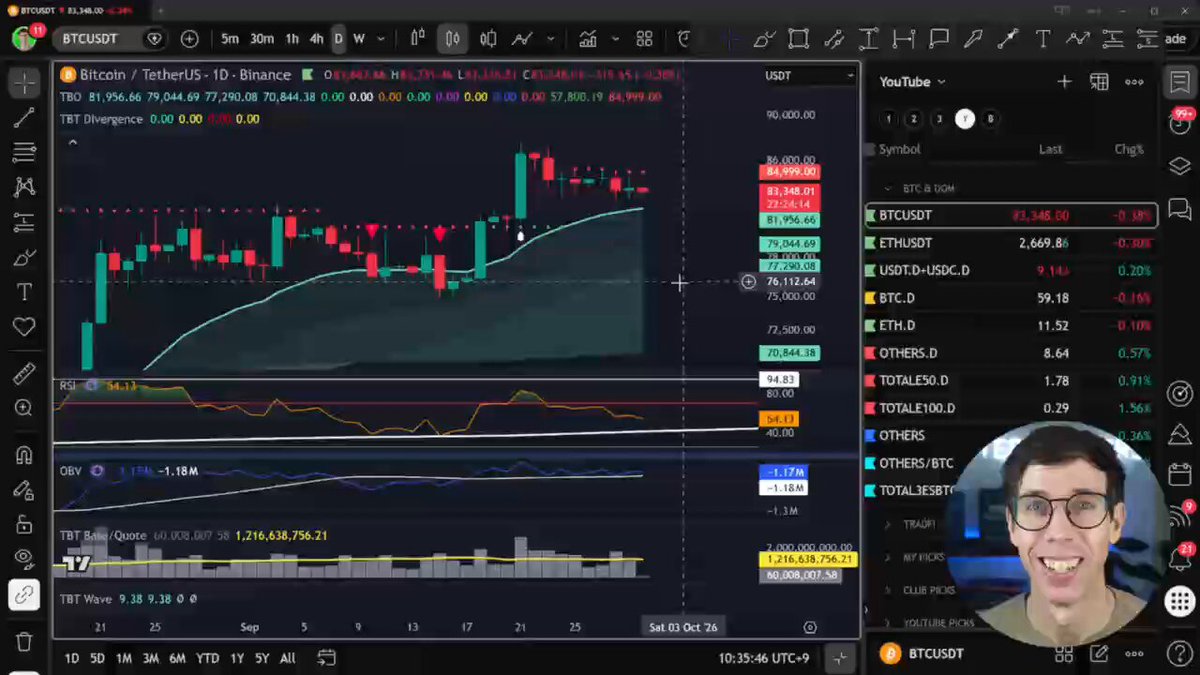Activate the zoom in tool
Image resolution: width=1200 pixels, height=675 pixels.
(24, 408)
